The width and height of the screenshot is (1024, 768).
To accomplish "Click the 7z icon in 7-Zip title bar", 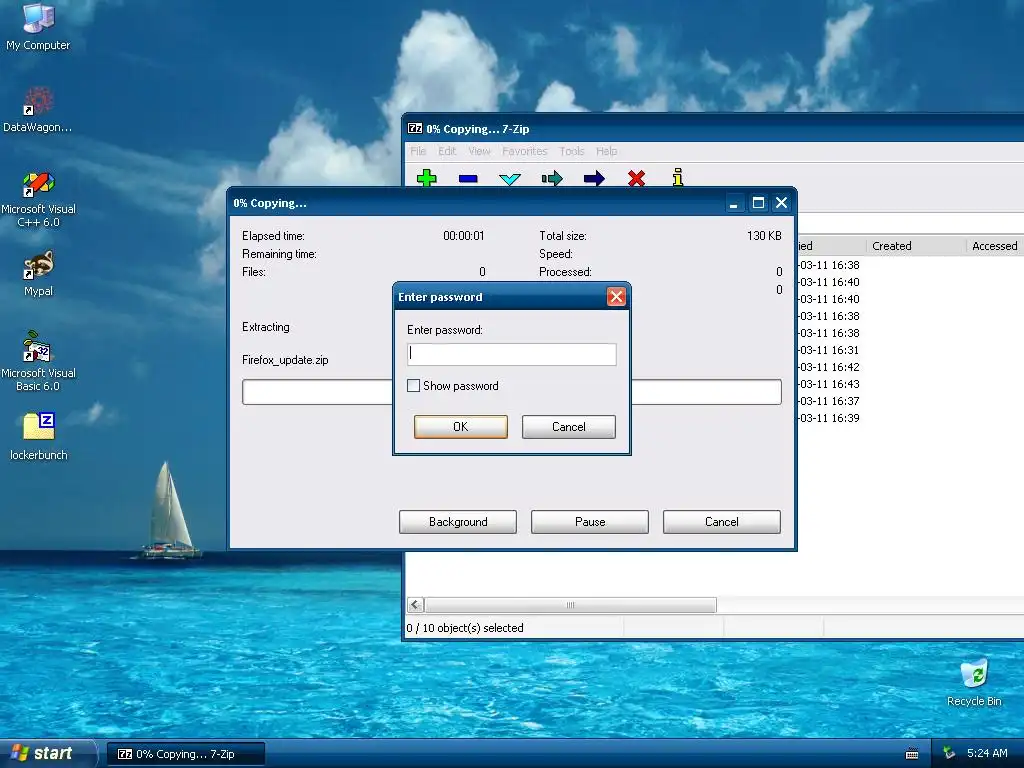I will coord(415,129).
